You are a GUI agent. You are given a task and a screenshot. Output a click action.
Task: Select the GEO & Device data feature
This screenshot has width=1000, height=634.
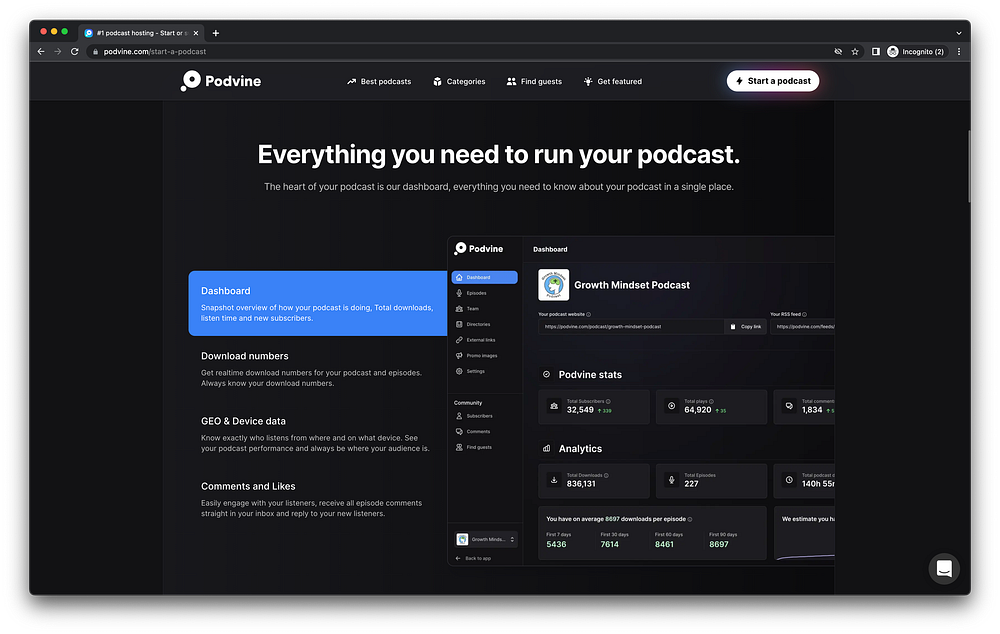(315, 434)
